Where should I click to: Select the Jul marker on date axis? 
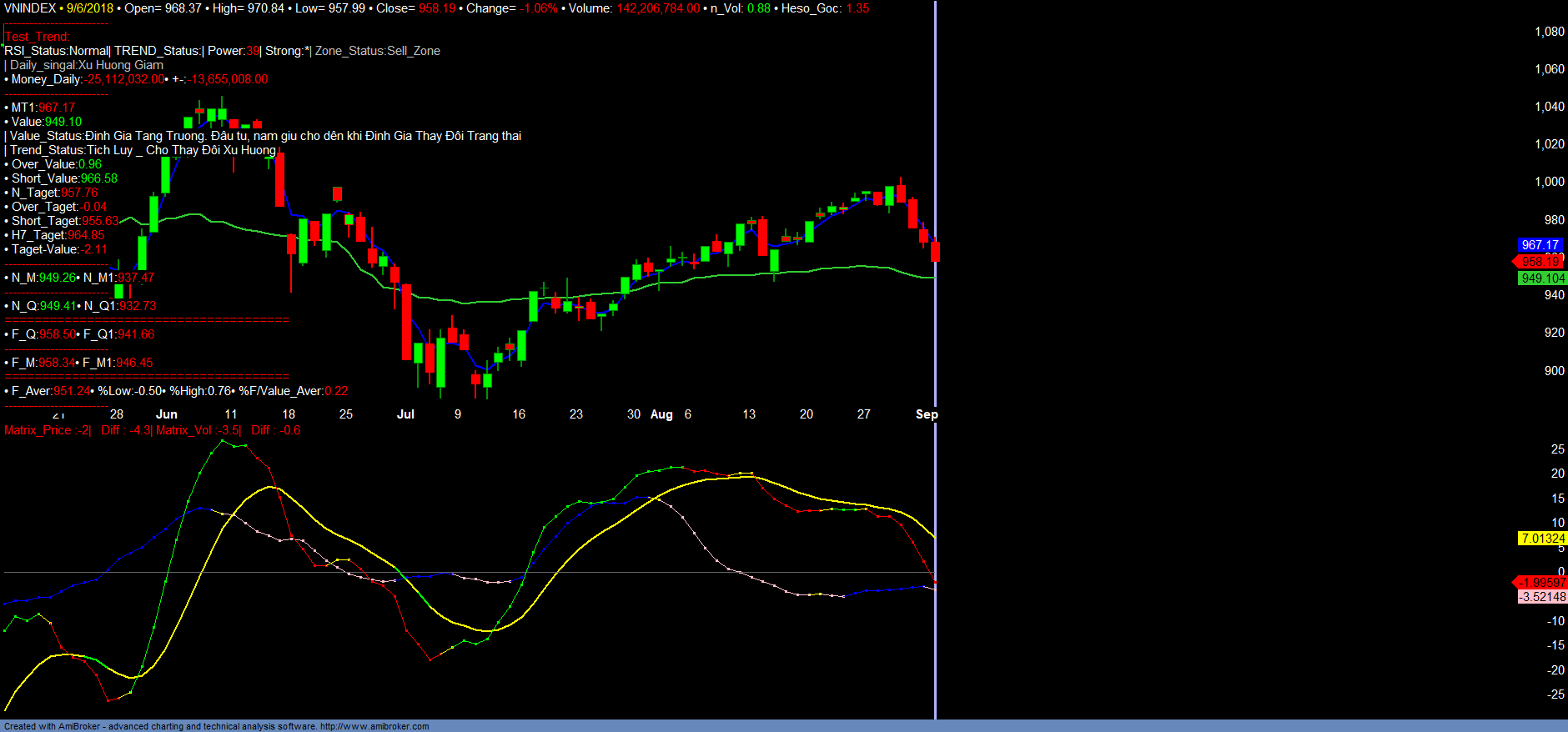tap(405, 414)
